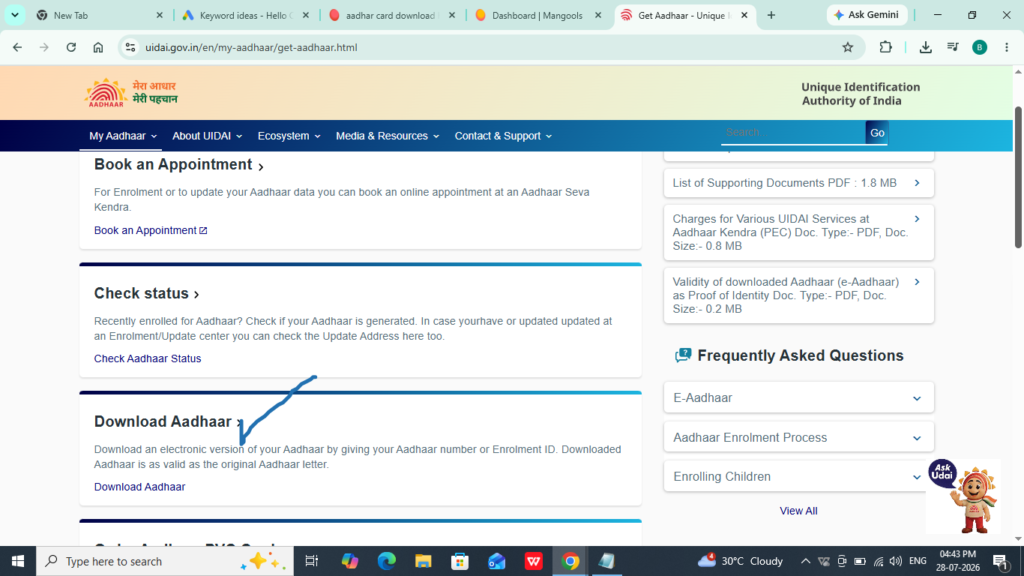
Task: Click the Download Aadhaar link
Action: [x=140, y=487]
